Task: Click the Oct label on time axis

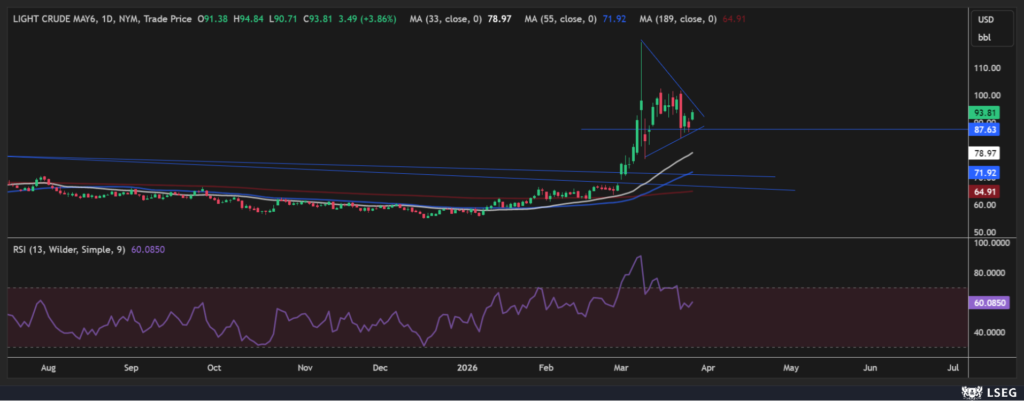Action: (x=214, y=368)
